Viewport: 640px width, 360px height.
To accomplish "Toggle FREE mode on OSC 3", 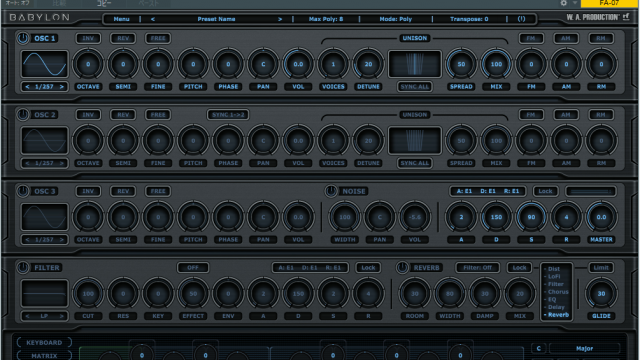I will [x=158, y=191].
